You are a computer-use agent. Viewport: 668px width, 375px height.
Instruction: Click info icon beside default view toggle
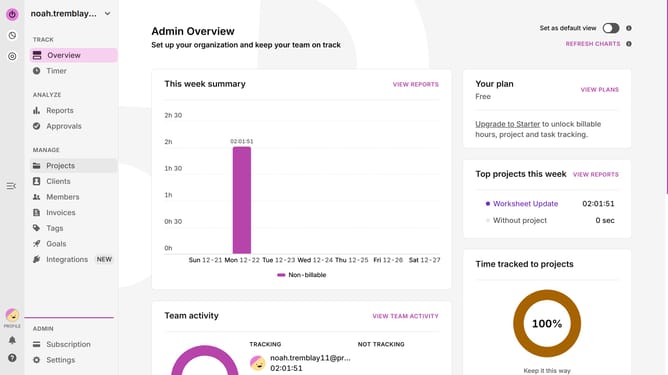coord(629,28)
